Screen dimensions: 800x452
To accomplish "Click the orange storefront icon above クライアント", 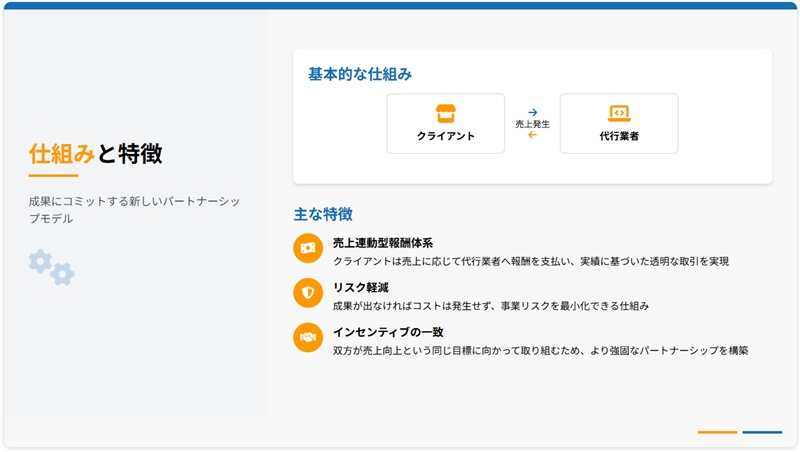I will (445, 113).
